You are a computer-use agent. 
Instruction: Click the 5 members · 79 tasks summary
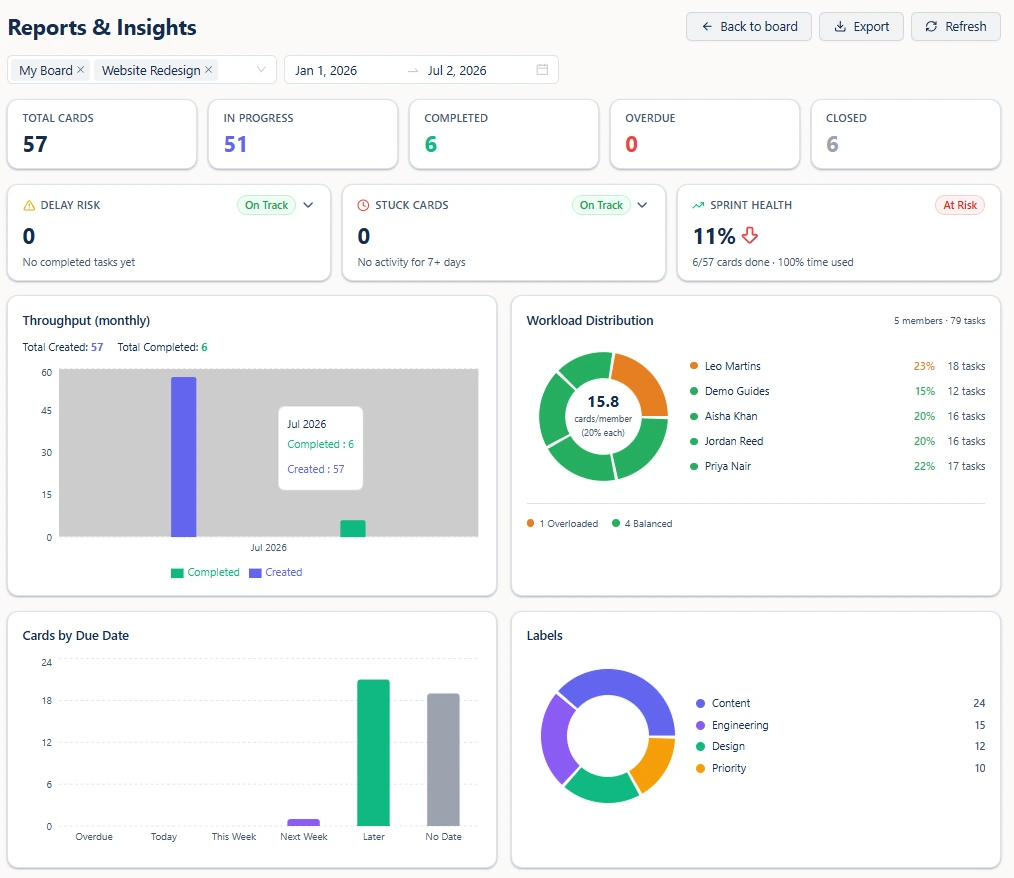pyautogui.click(x=940, y=321)
